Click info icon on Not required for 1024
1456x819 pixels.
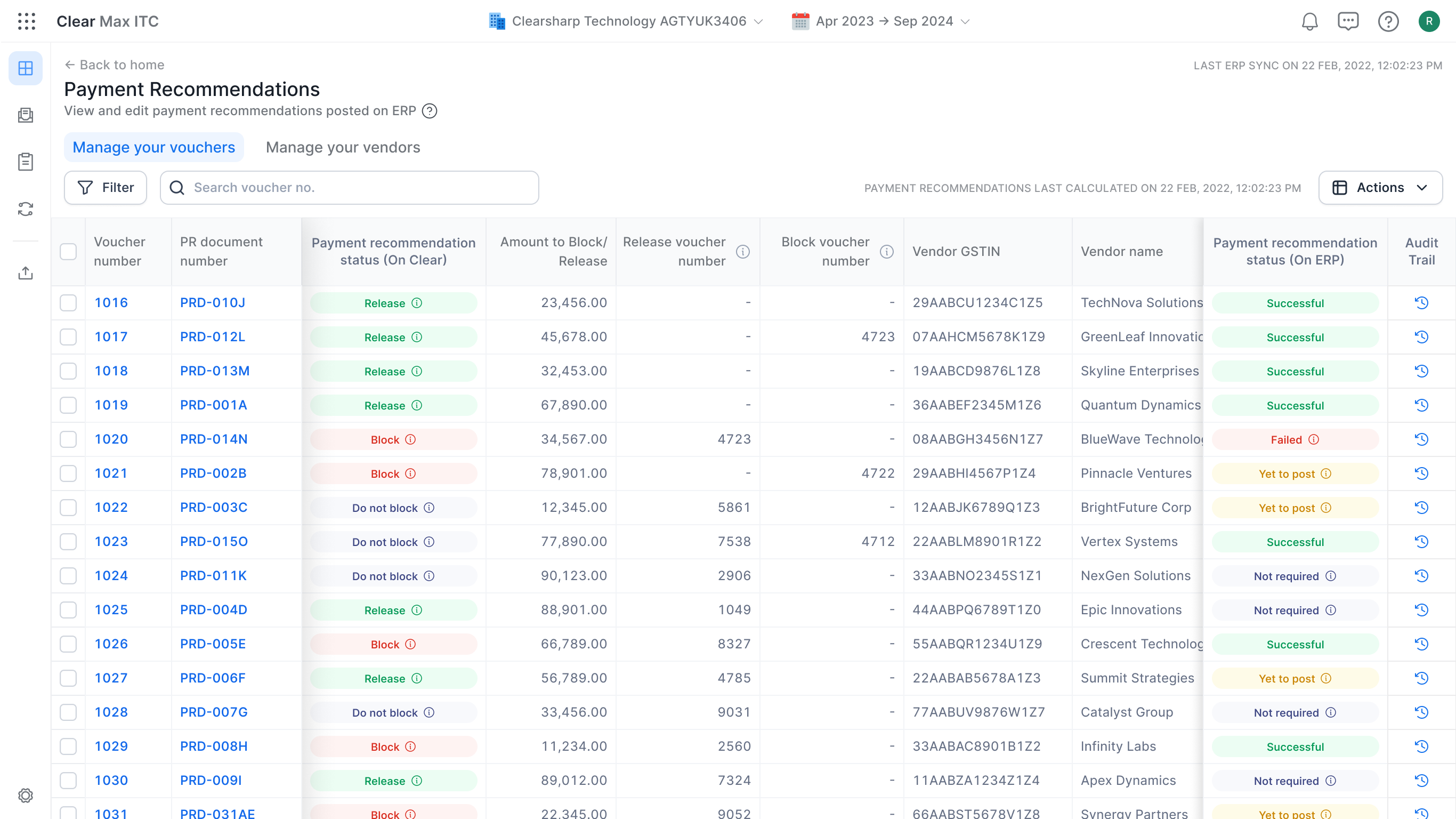coord(1331,576)
